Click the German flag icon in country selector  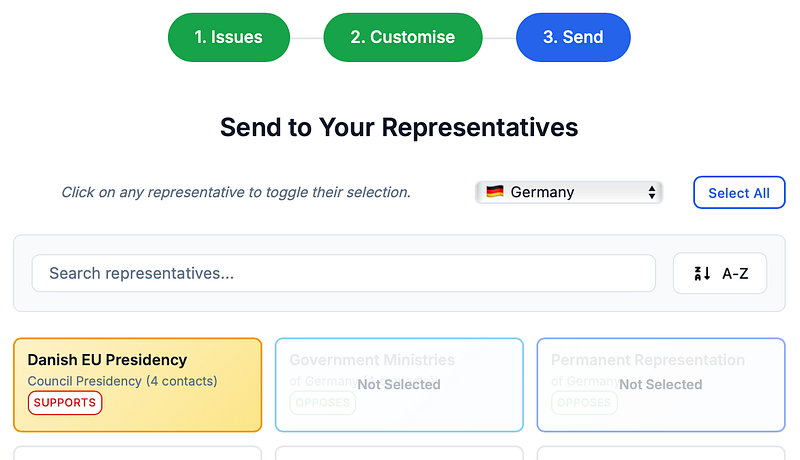click(494, 192)
